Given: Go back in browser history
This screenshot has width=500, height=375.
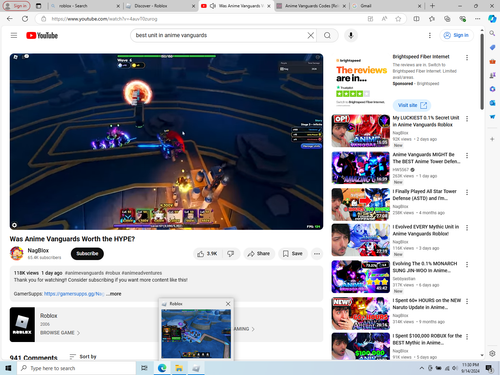Looking at the screenshot, I should tap(10, 19).
